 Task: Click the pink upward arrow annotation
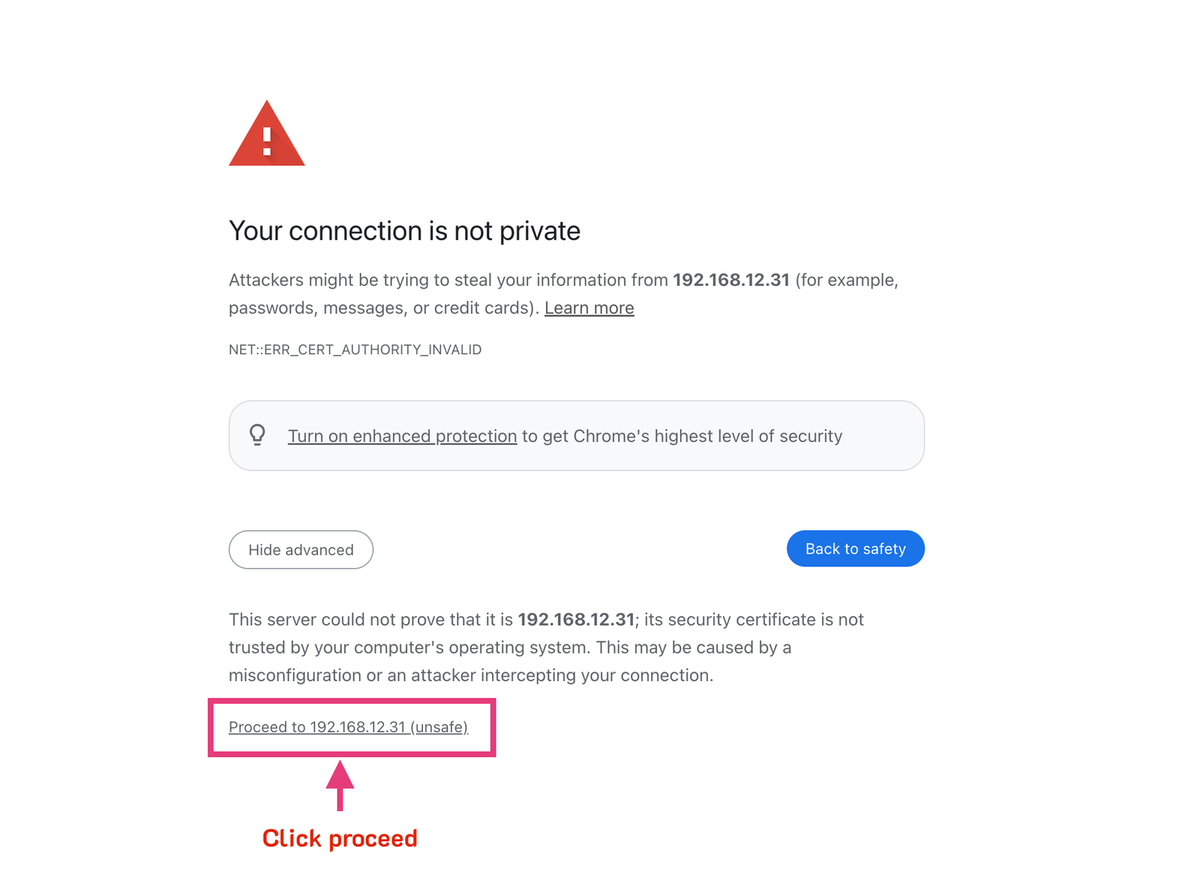click(340, 784)
